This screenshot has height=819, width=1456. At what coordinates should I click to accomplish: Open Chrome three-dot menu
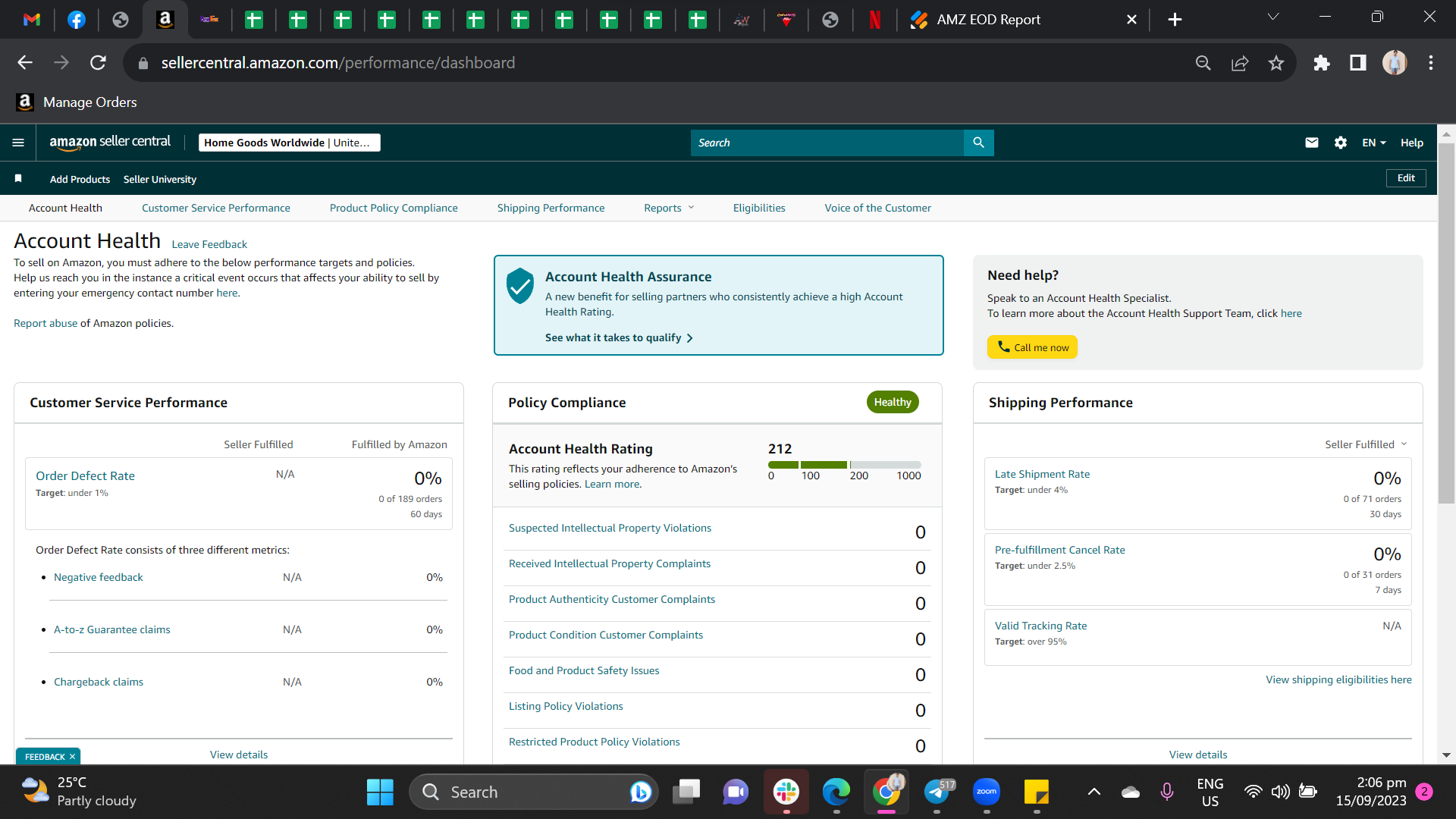1431,63
